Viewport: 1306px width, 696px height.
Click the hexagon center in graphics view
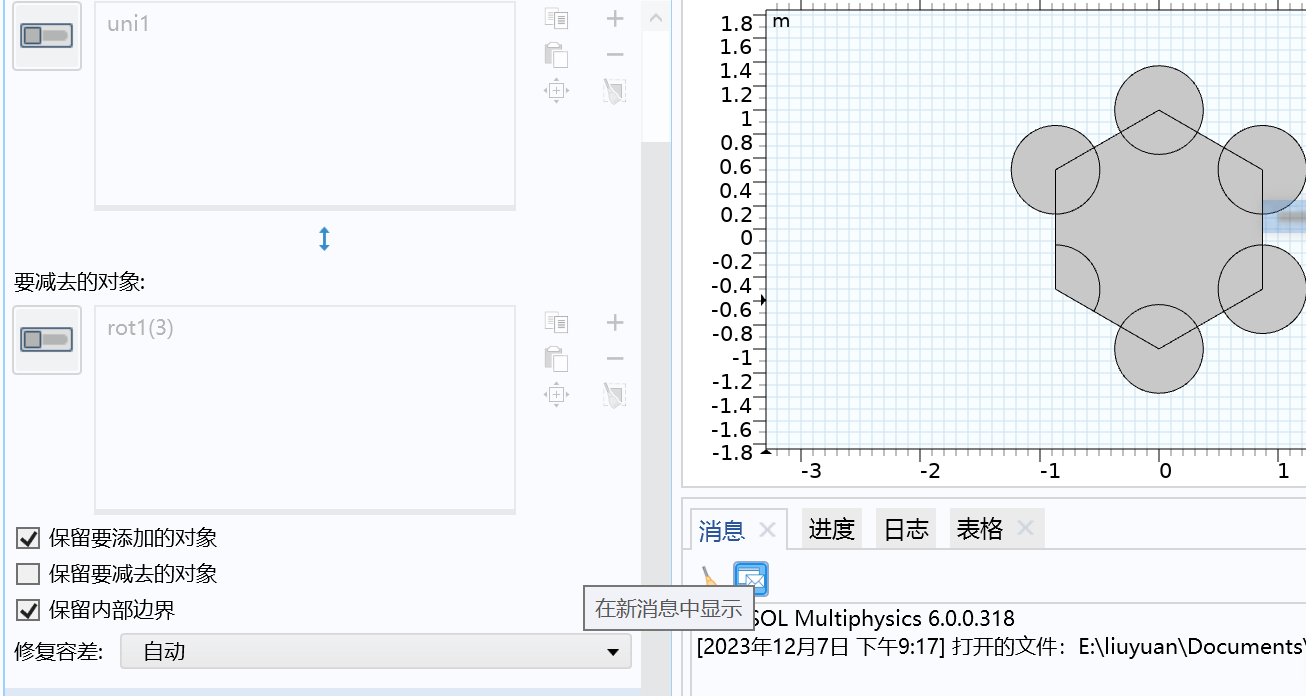coord(1159,229)
